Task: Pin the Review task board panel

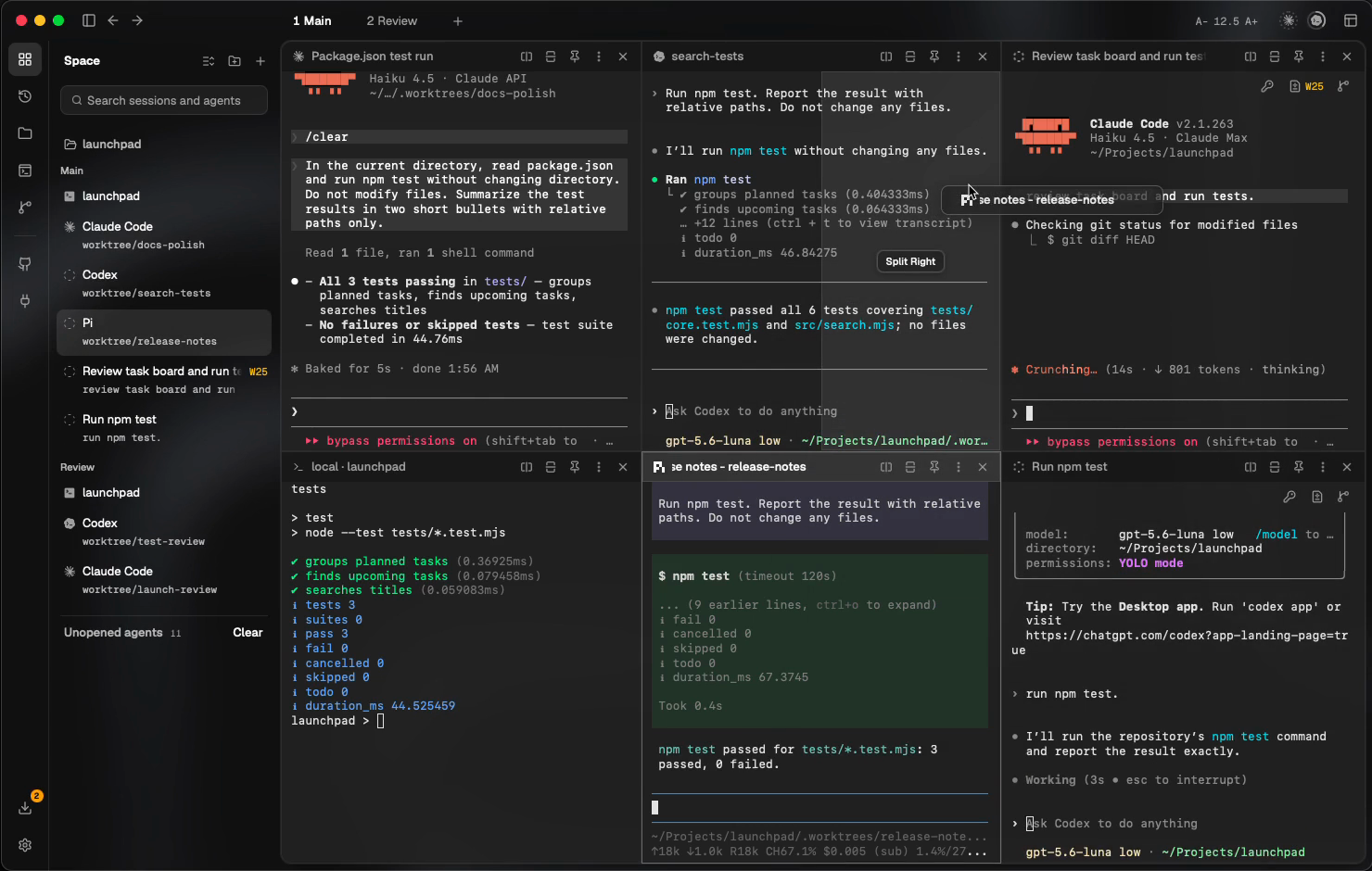Action: click(1299, 57)
